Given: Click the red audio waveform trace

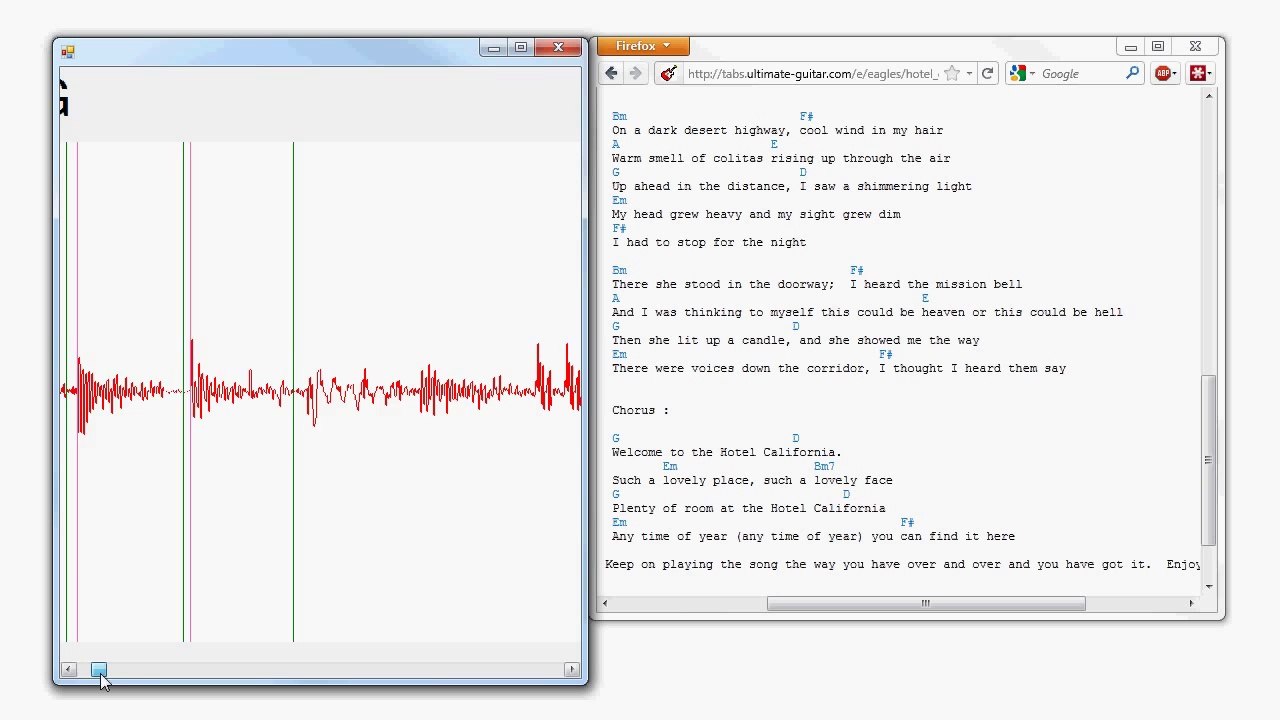Looking at the screenshot, I should tap(320, 388).
